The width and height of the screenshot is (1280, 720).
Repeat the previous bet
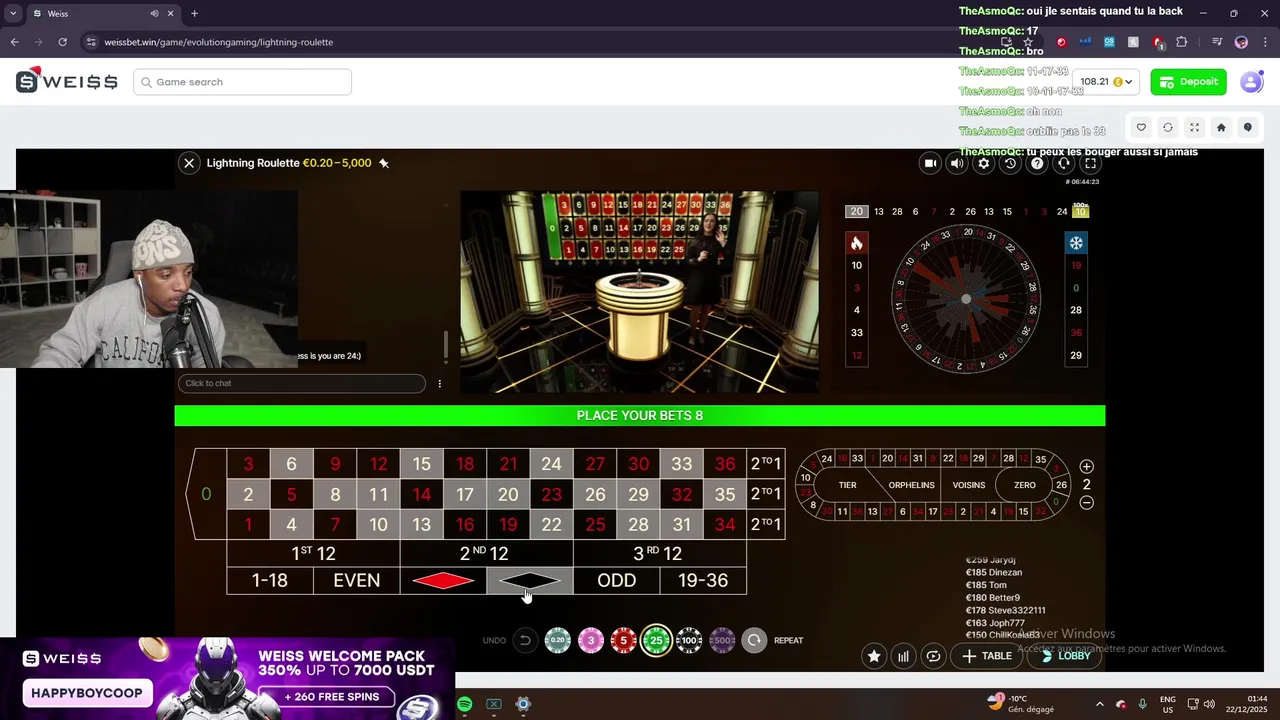point(754,641)
